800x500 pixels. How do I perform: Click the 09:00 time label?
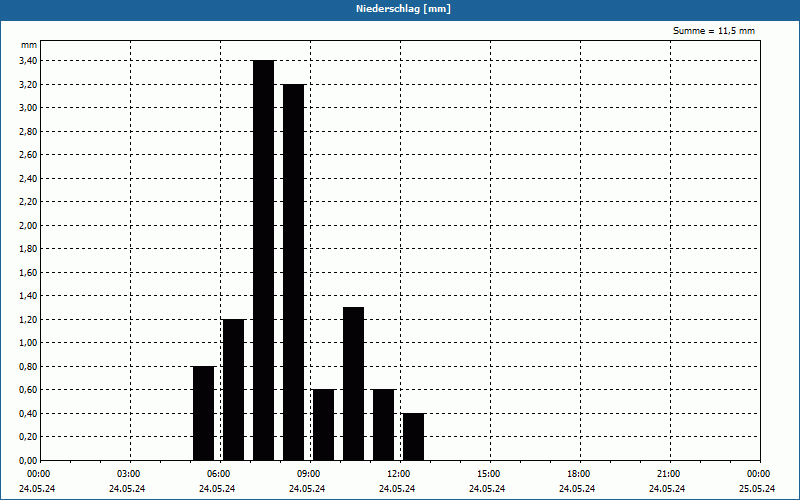click(x=308, y=474)
